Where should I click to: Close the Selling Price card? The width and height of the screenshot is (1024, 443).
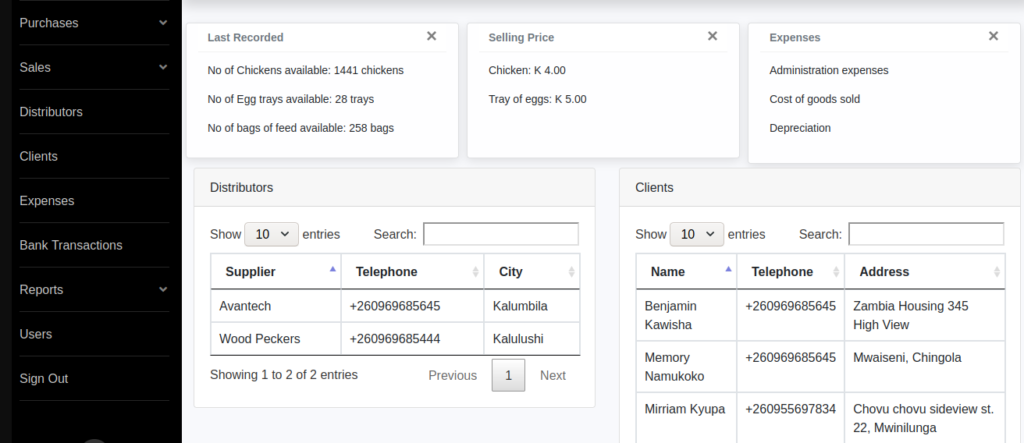712,36
